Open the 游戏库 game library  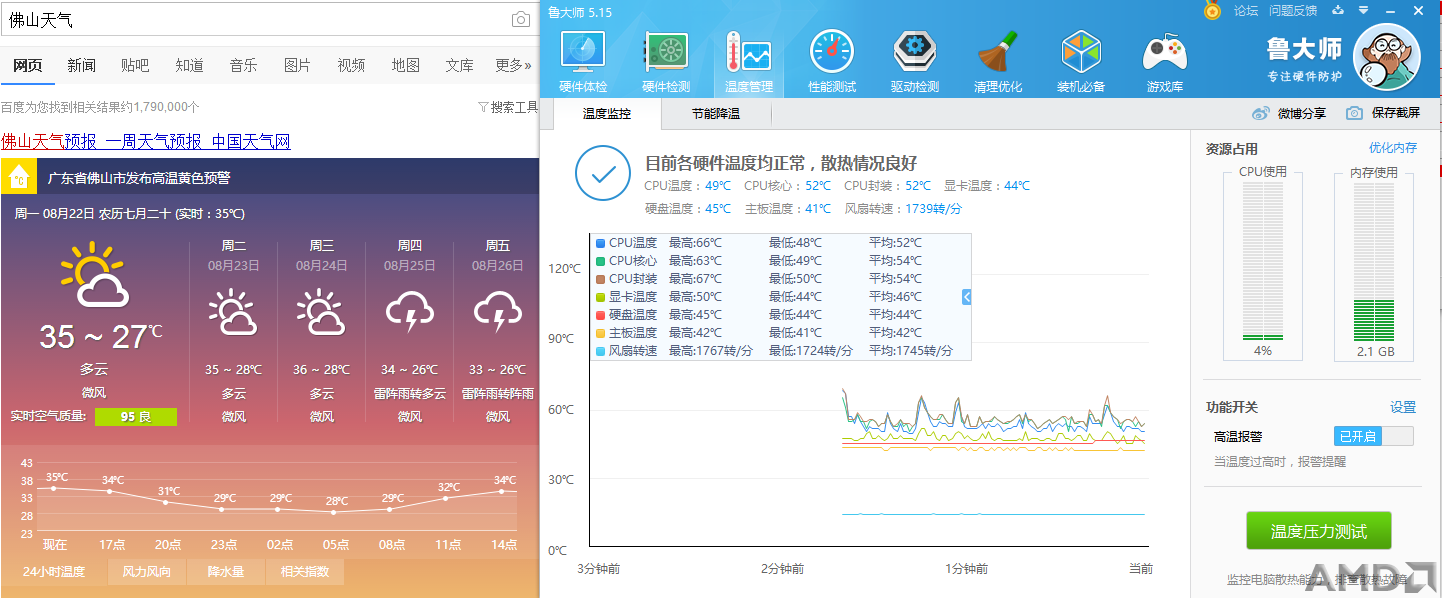(1165, 61)
